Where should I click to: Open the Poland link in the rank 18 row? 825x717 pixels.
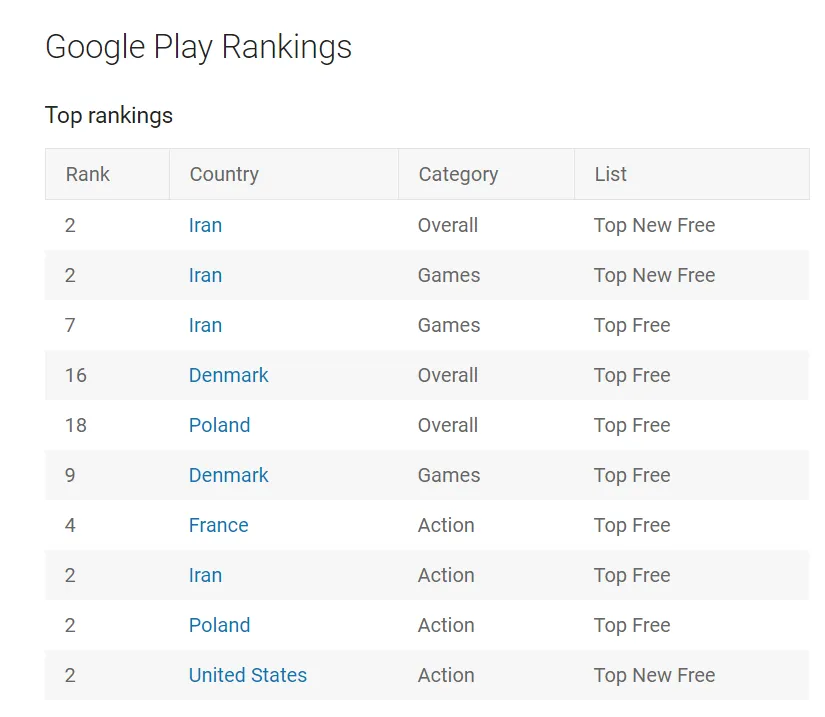tap(219, 425)
